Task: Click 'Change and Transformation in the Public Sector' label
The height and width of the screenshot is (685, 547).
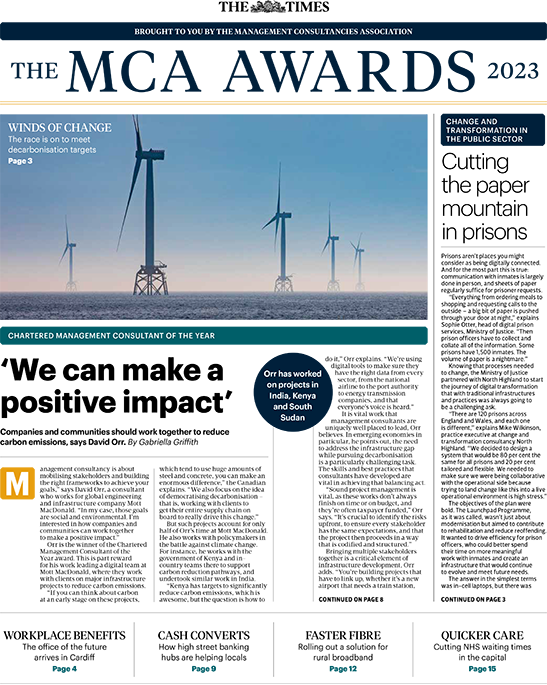Action: coord(492,130)
